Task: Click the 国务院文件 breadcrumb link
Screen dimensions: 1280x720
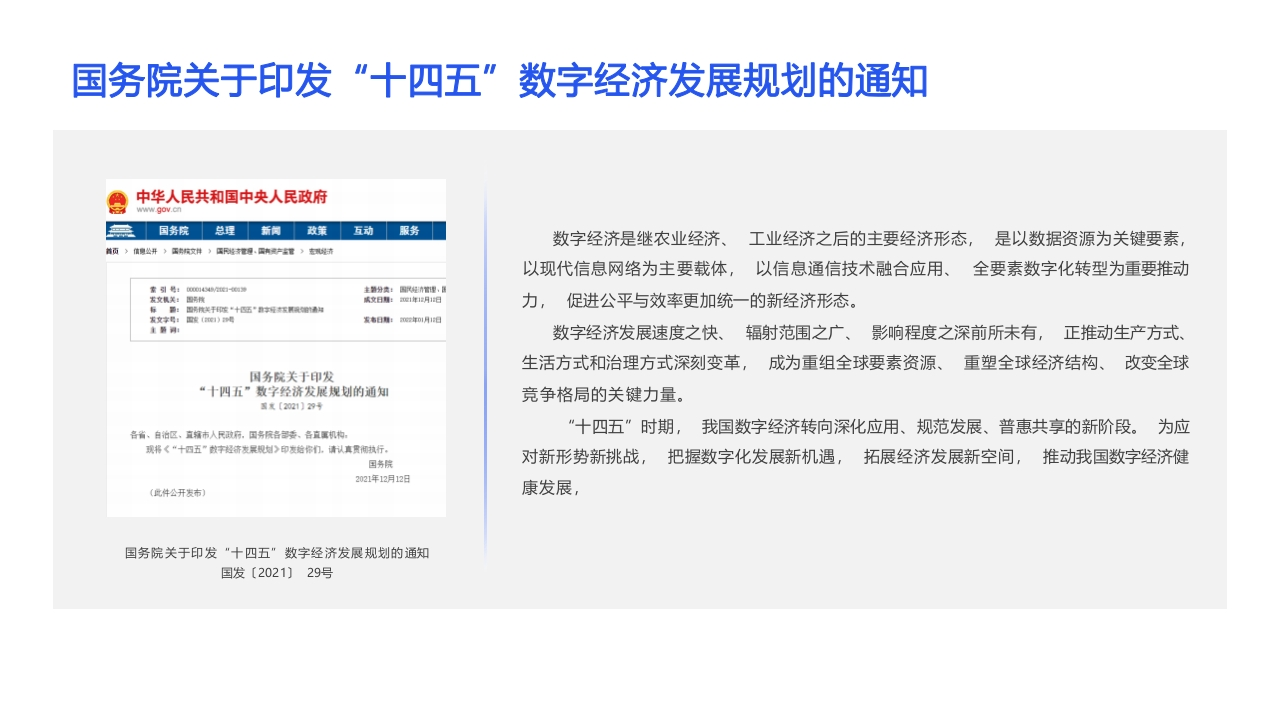Action: tap(186, 251)
